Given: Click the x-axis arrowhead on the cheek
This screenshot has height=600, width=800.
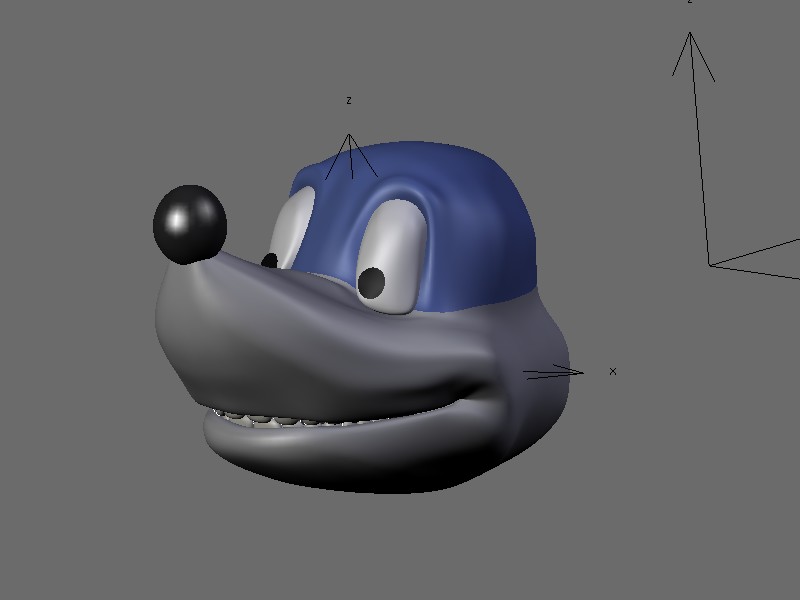Looking at the screenshot, I should [x=554, y=372].
